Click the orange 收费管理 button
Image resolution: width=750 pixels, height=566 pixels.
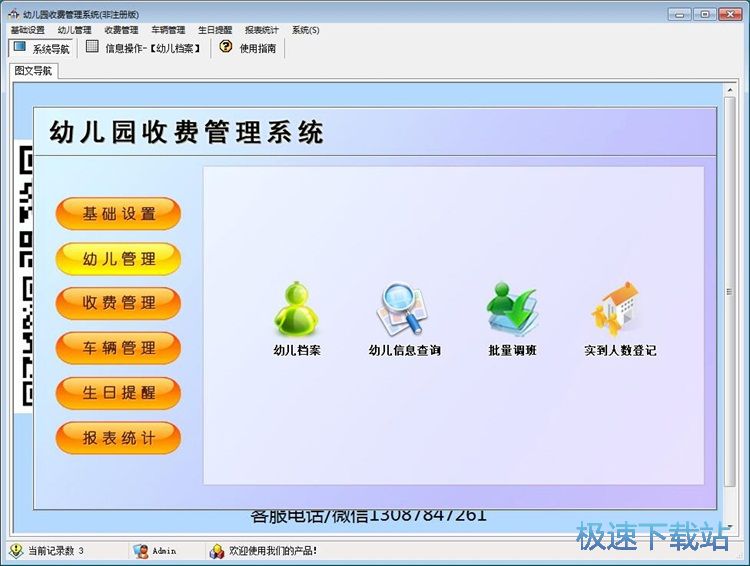[118, 303]
